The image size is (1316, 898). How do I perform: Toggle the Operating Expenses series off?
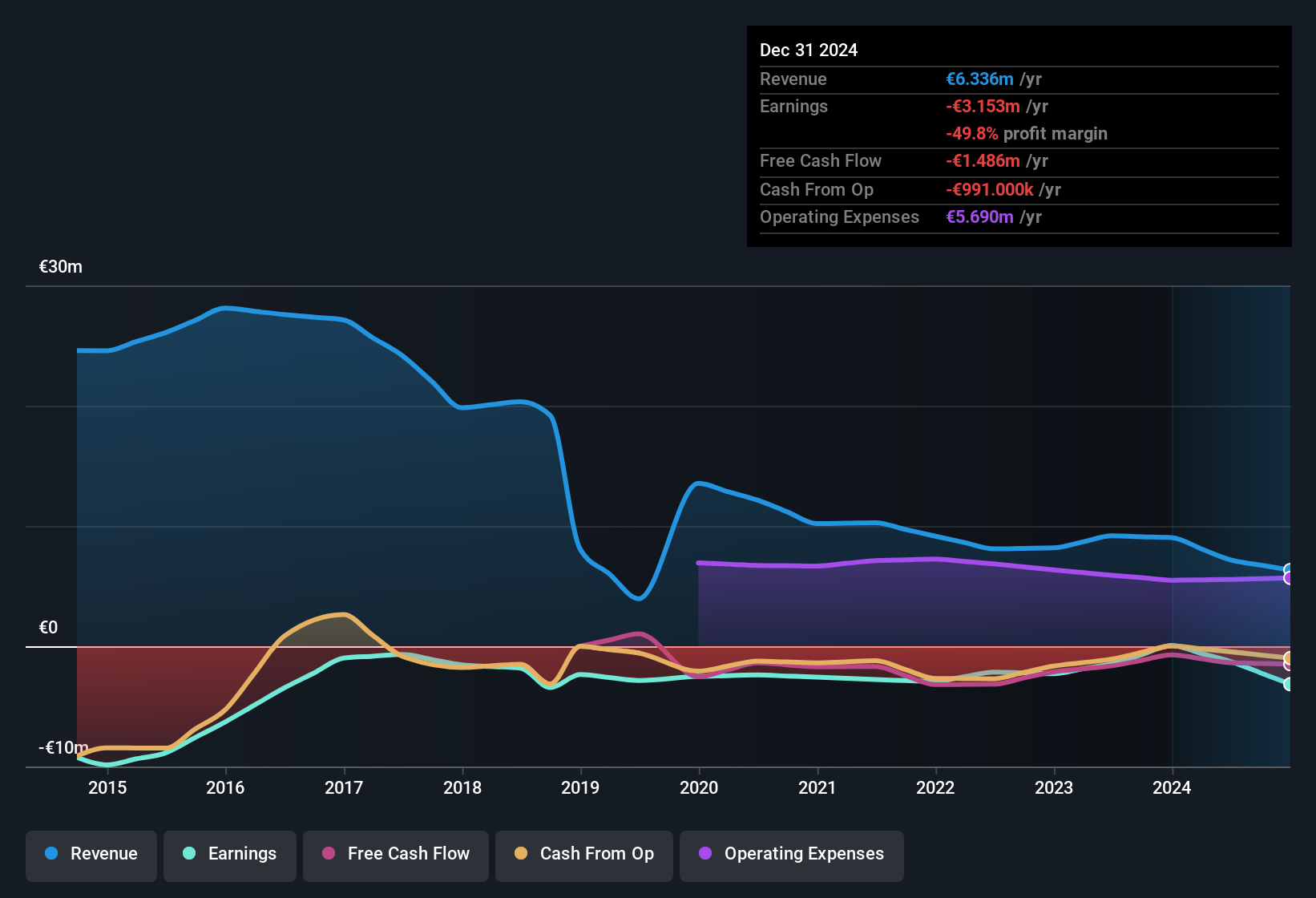pyautogui.click(x=791, y=854)
